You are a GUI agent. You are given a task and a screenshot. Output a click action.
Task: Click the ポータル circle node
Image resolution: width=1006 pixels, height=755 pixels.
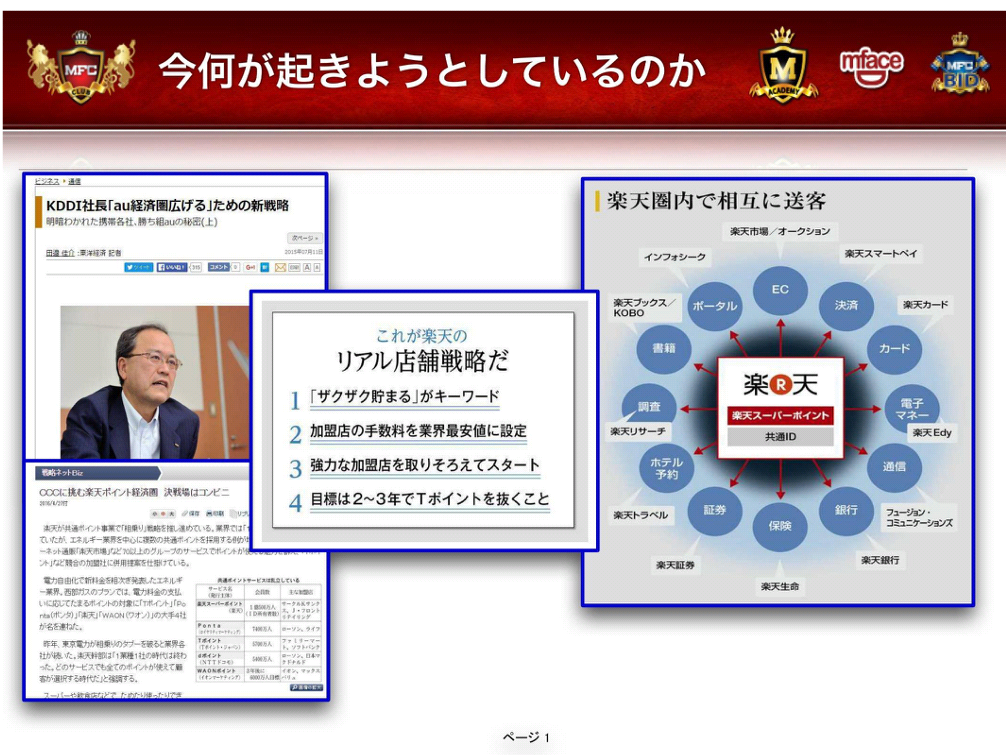714,307
